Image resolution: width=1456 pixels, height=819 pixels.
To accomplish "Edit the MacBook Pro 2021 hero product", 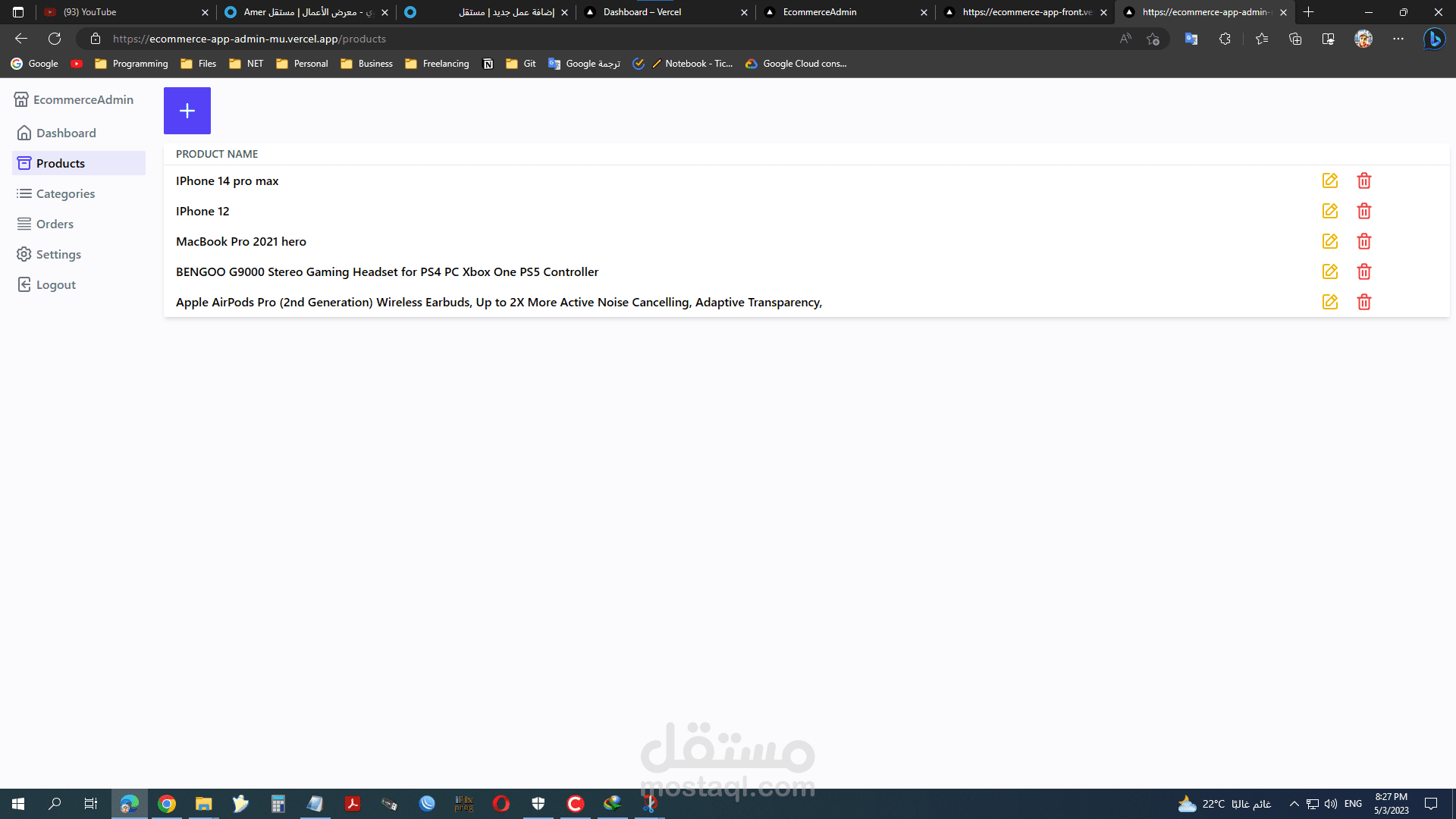I will (1329, 241).
